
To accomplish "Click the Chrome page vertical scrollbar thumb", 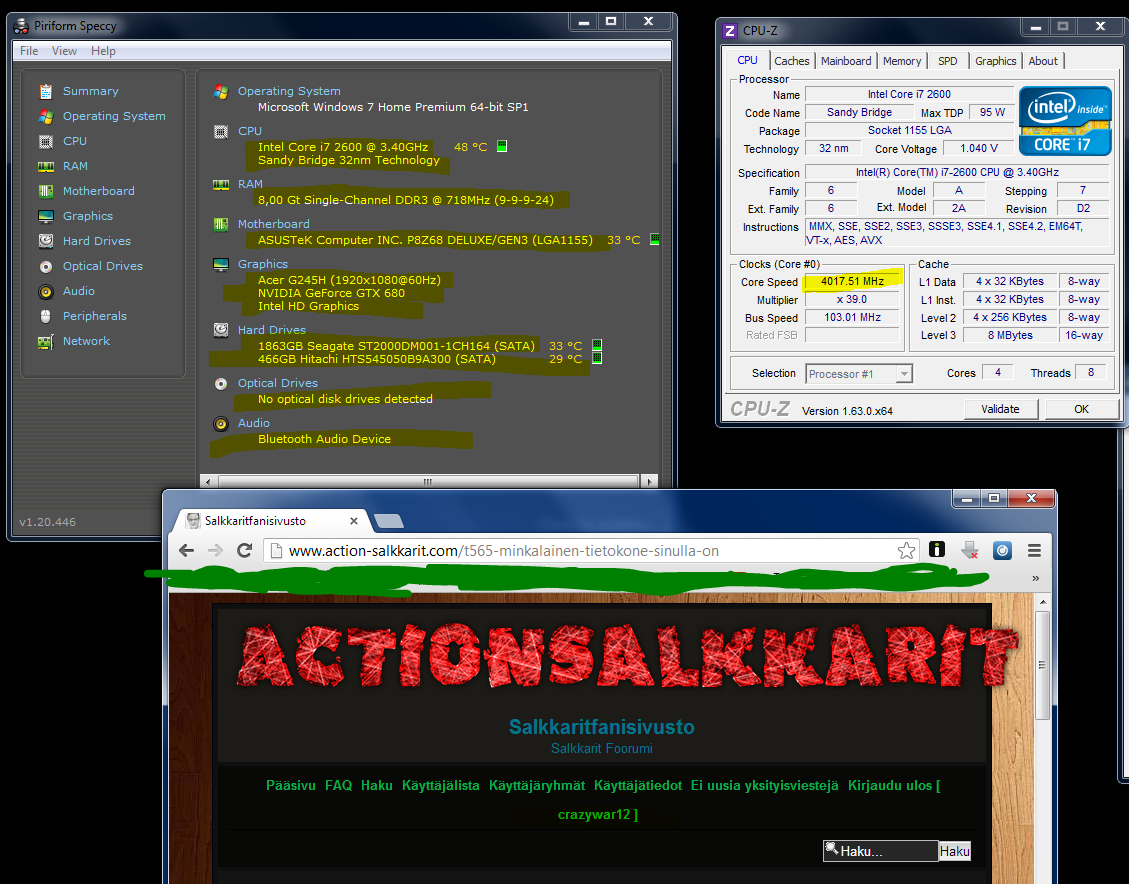I will (1042, 665).
